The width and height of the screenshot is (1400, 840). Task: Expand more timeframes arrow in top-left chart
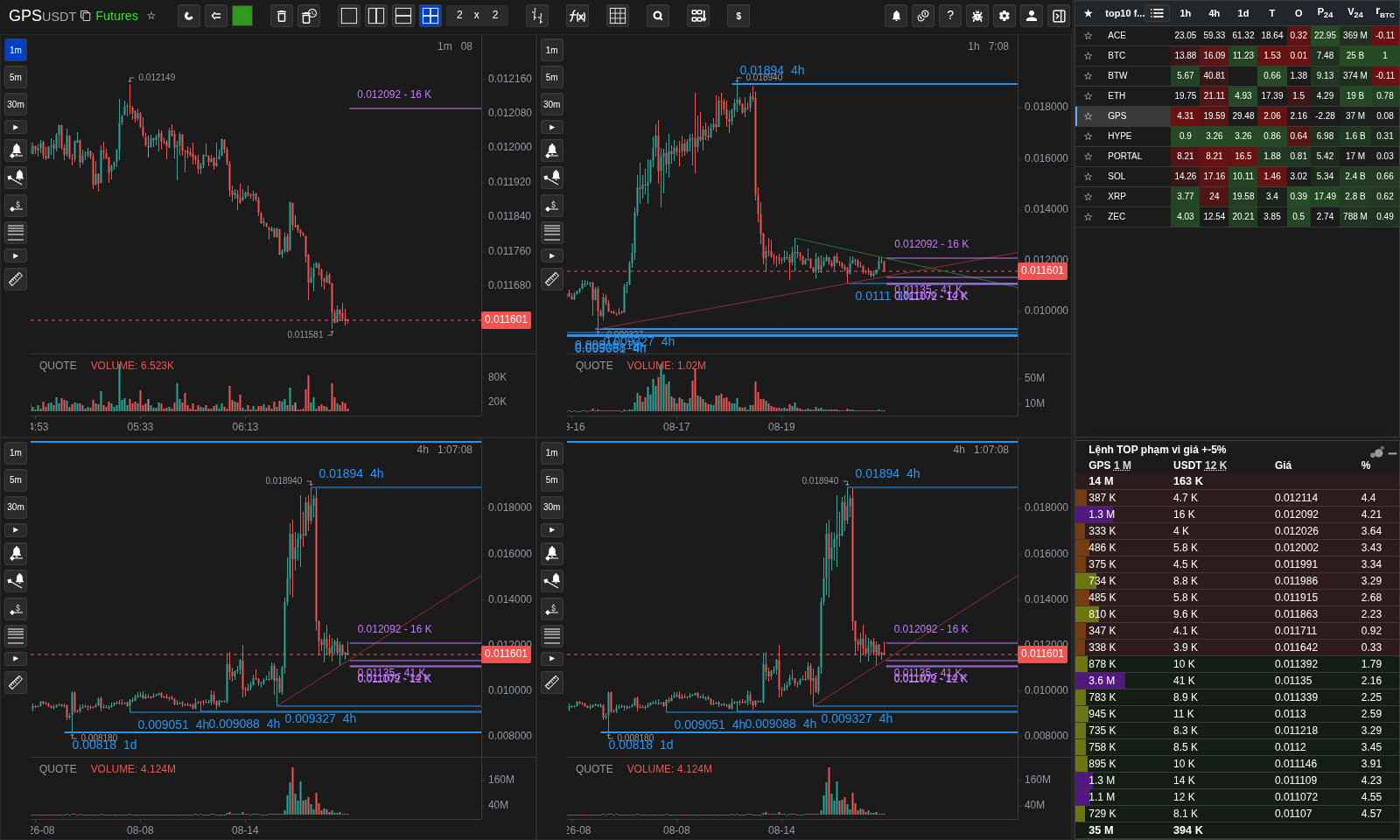[x=16, y=127]
